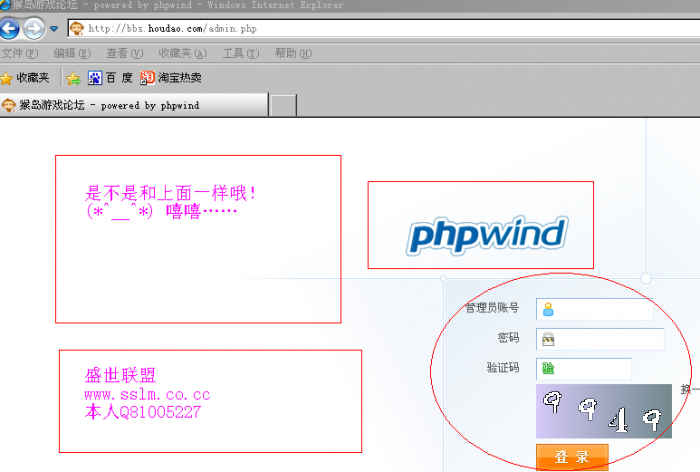Click the browser Forward arrow button
The image size is (700, 472).
point(34,29)
